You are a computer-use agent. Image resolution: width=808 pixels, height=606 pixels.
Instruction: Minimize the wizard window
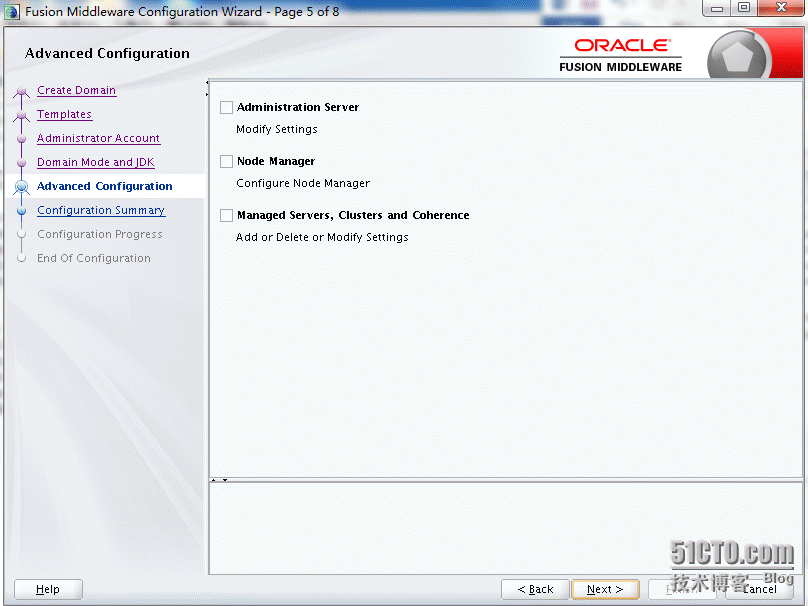(717, 8)
